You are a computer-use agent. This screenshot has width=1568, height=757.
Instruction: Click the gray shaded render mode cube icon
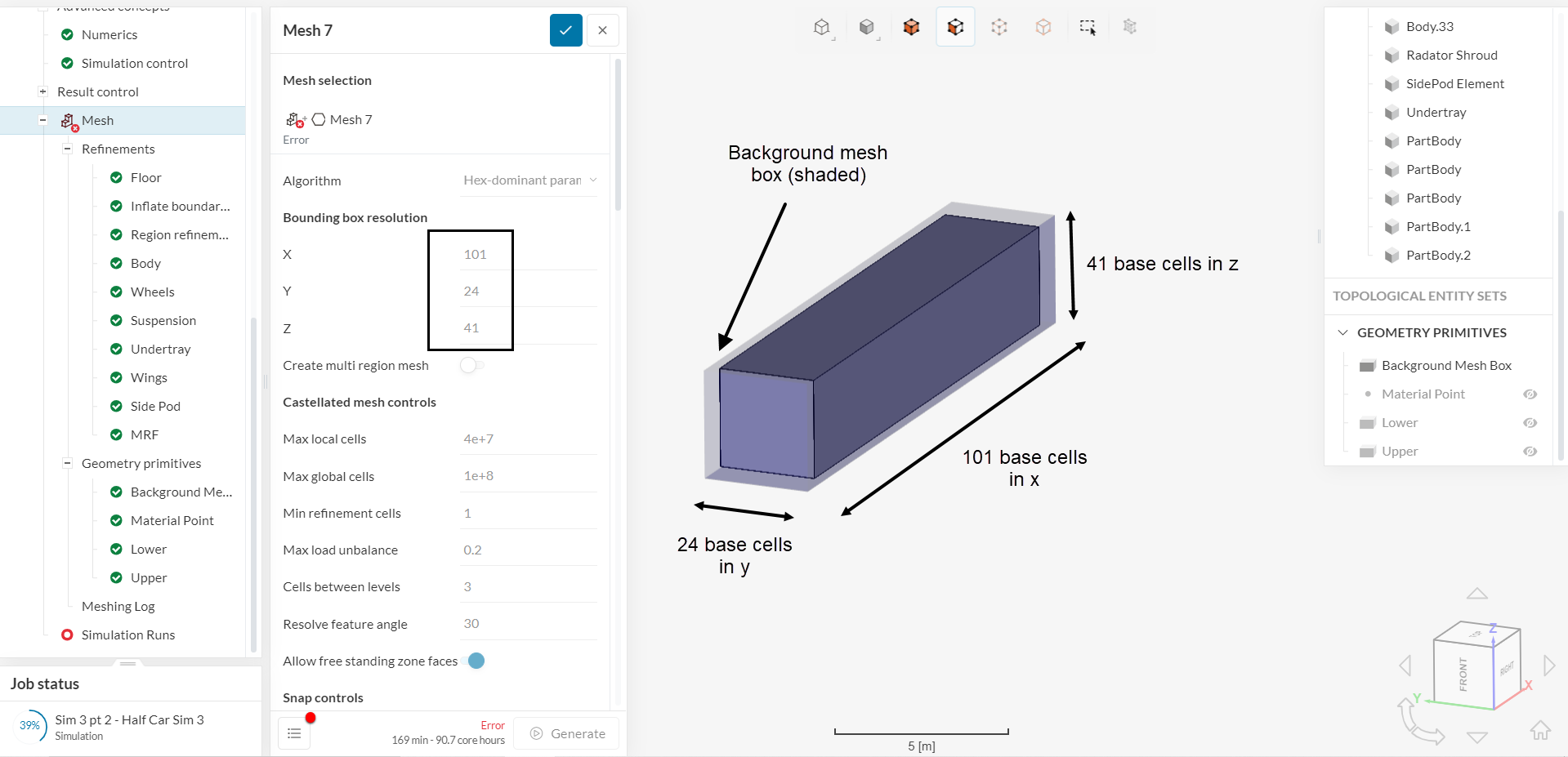click(x=867, y=27)
